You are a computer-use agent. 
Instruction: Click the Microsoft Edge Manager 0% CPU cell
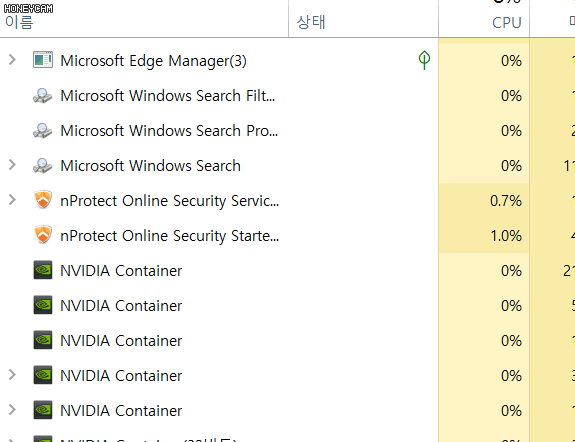[484, 61]
